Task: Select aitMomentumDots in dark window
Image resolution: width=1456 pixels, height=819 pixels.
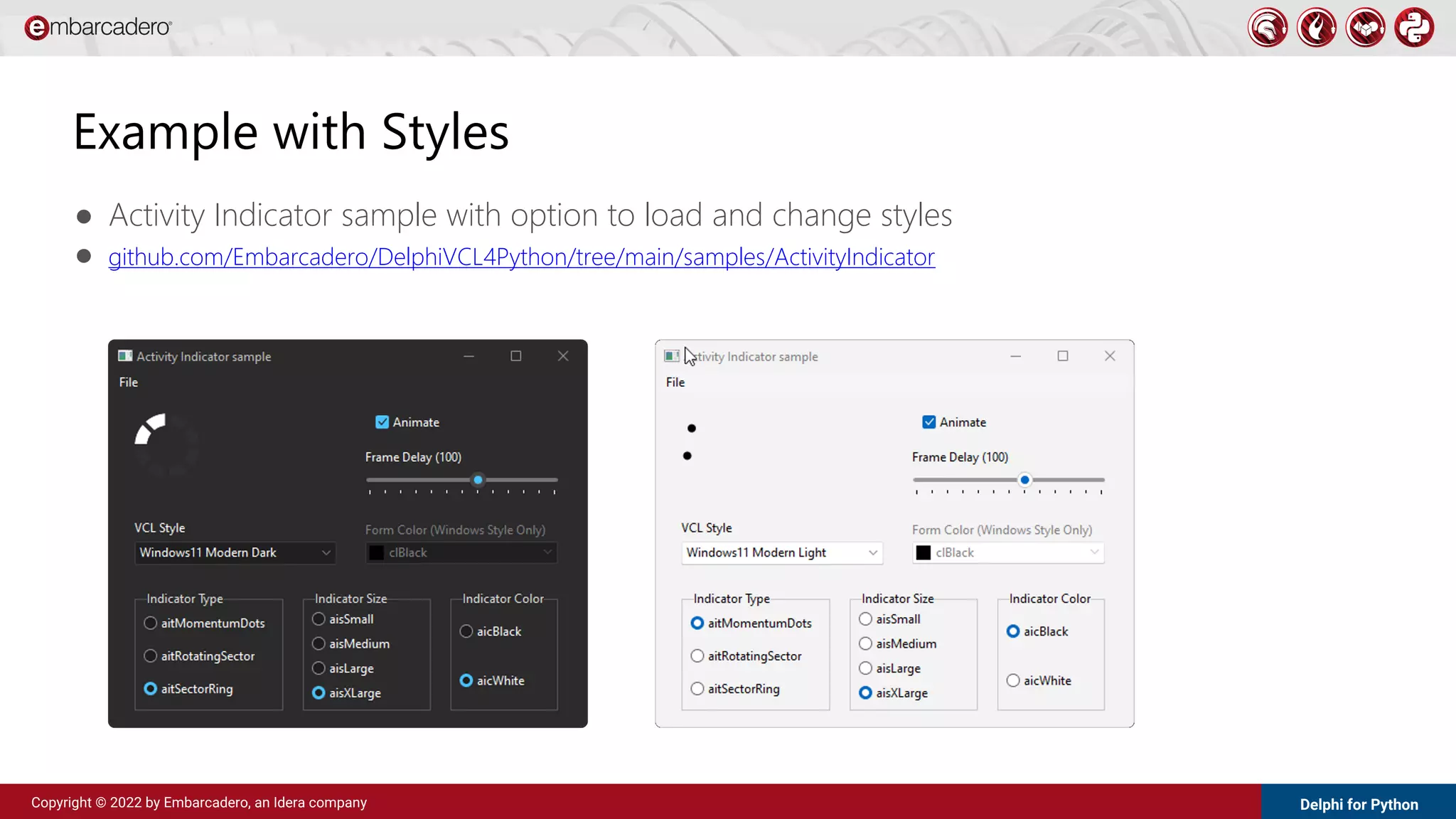Action: (x=204, y=623)
